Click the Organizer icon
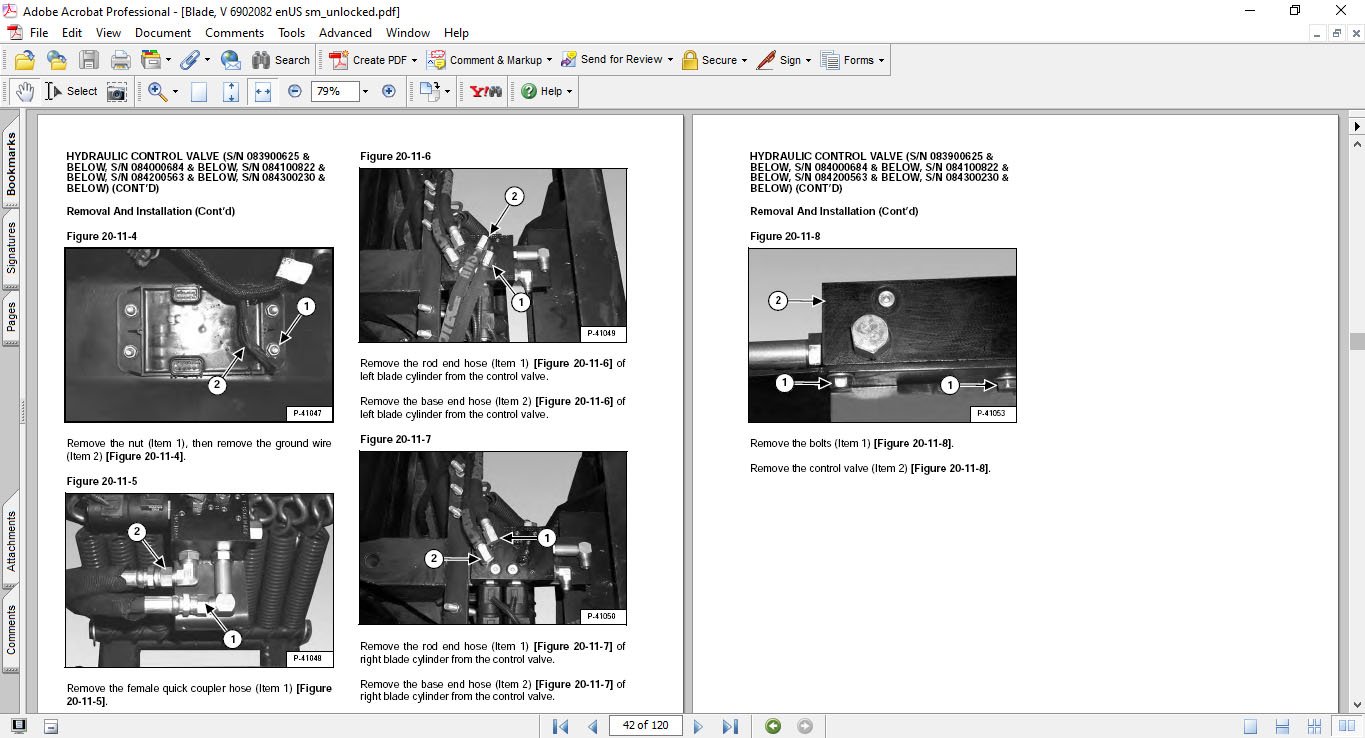The height and width of the screenshot is (738, 1365). coord(151,60)
